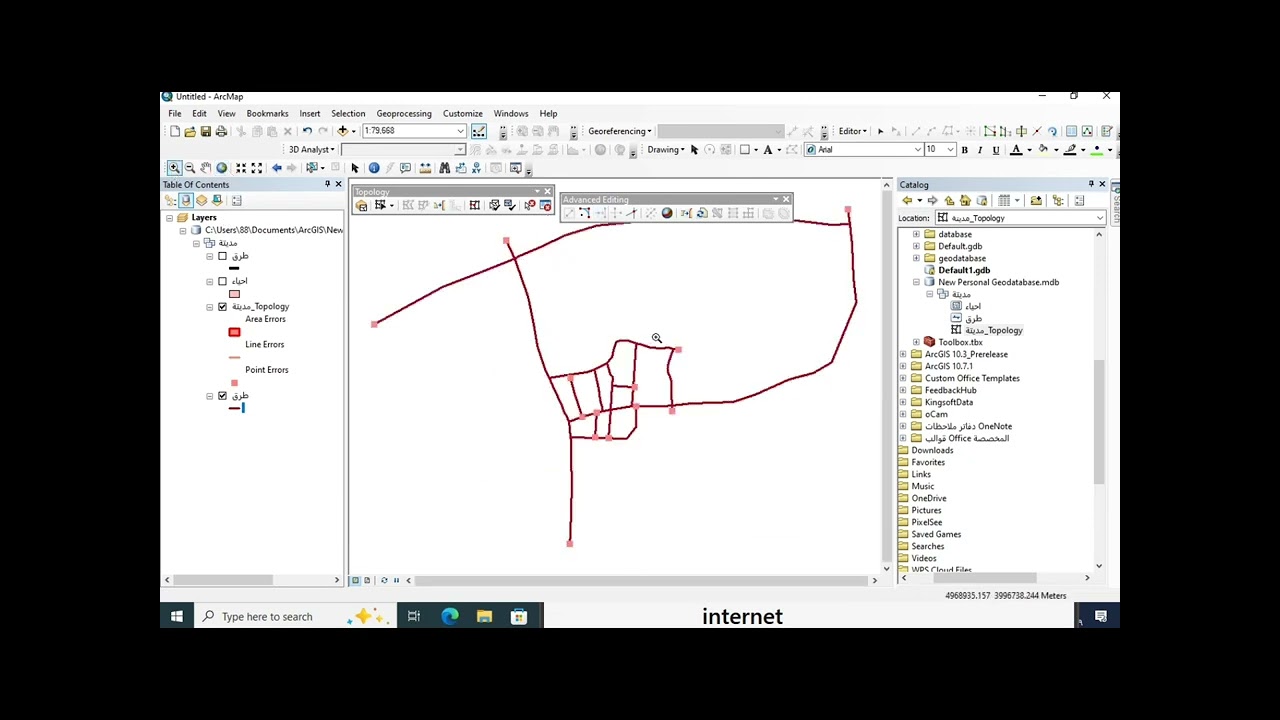Click the Area Errors red symbol swatch
Screen dimensions: 1280x720
tap(234, 332)
